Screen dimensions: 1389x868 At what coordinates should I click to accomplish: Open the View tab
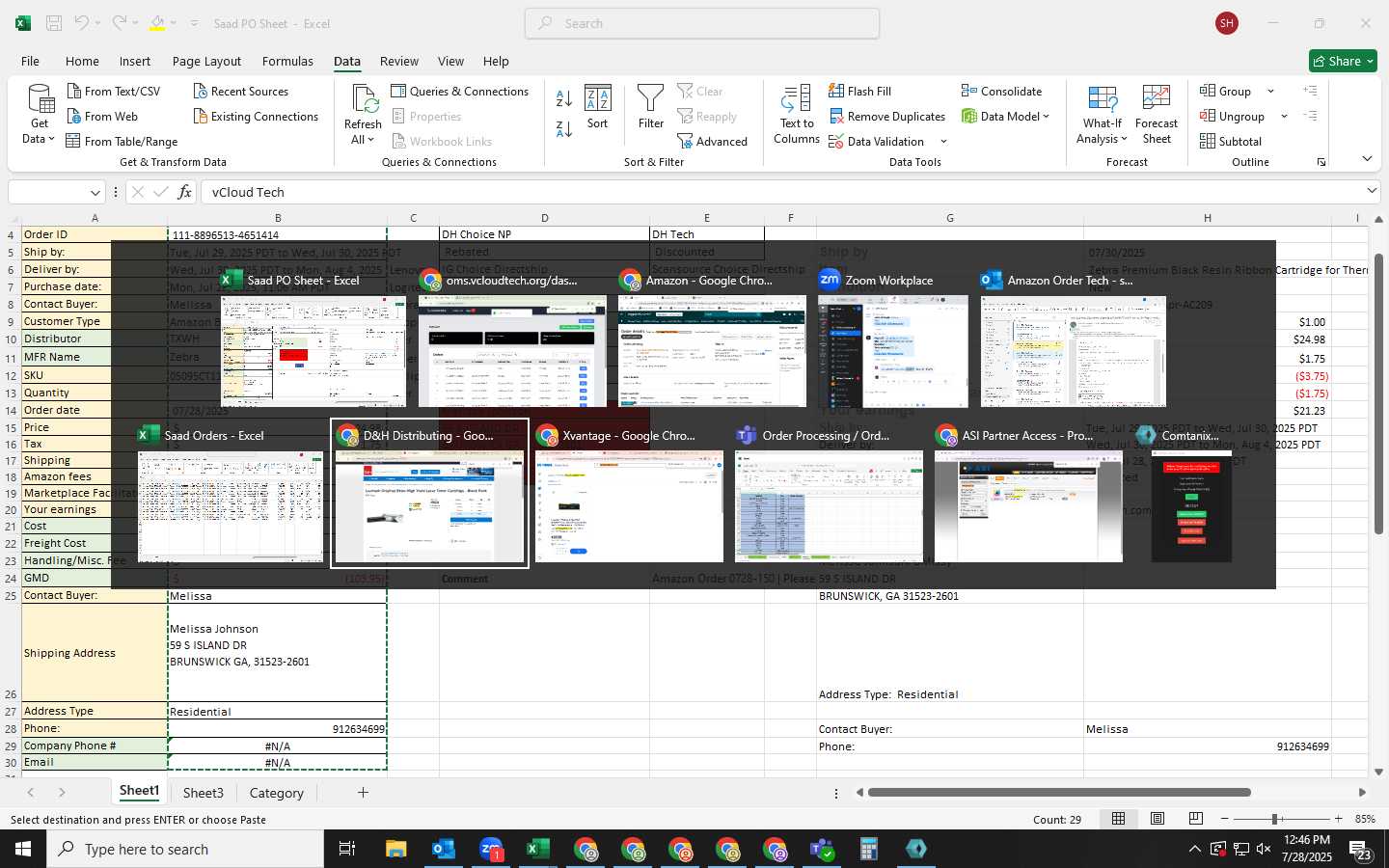tap(450, 61)
